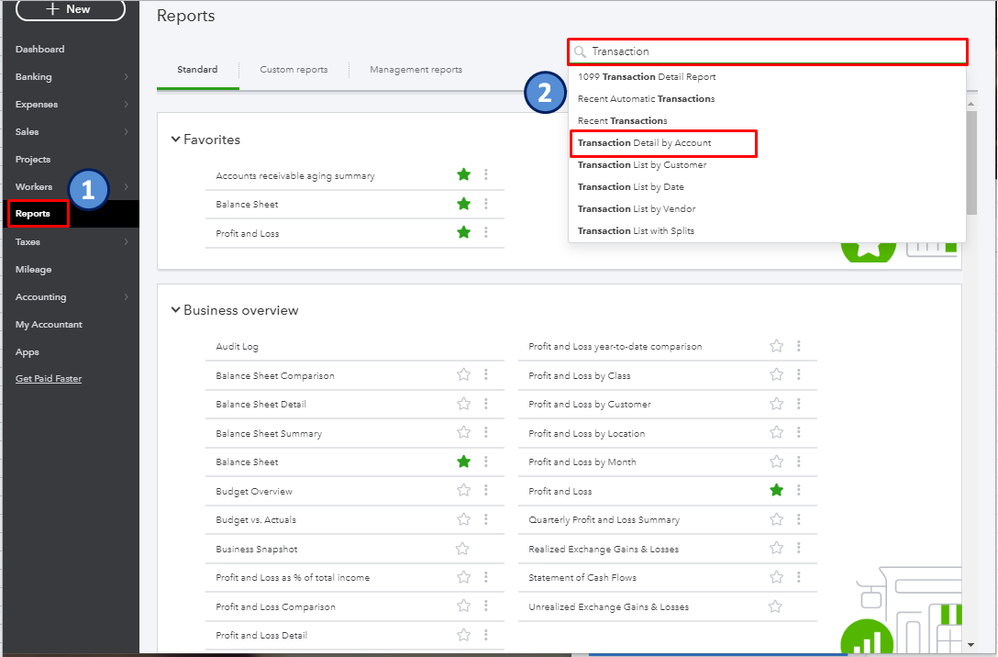
Task: Collapse the Favorites section
Action: pyautogui.click(x=176, y=140)
